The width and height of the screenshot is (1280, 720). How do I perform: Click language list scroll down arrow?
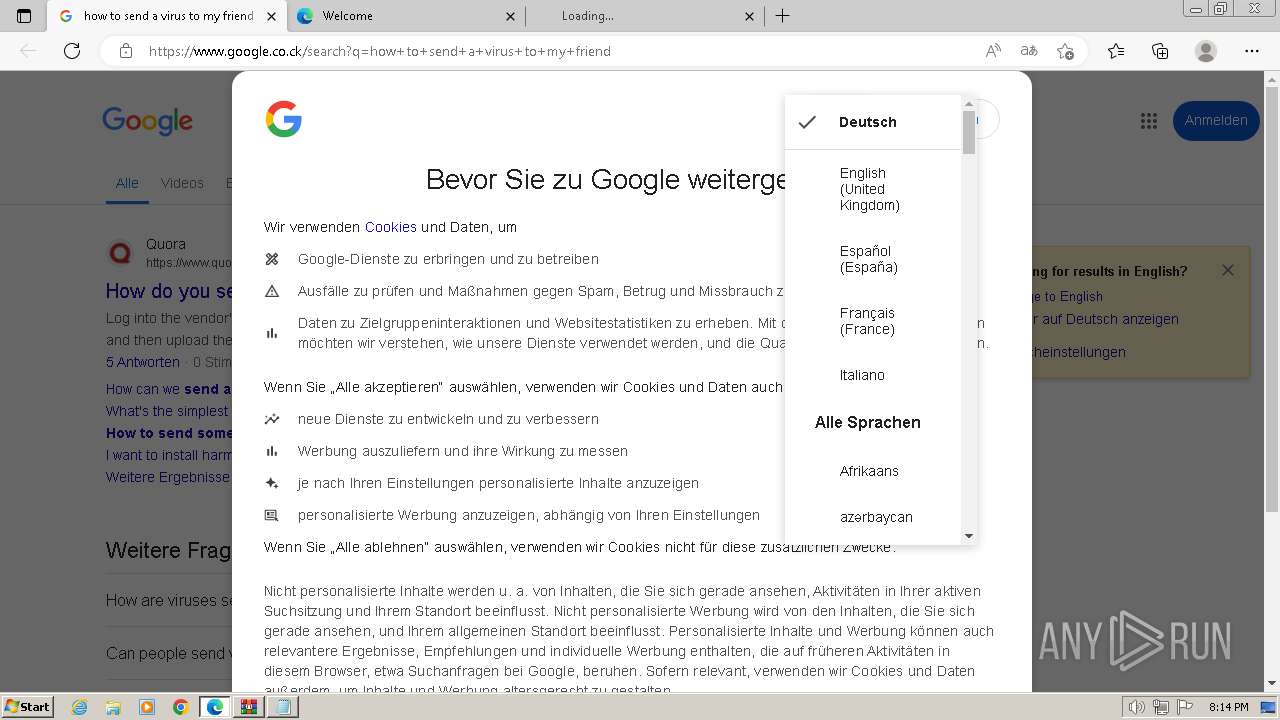969,537
